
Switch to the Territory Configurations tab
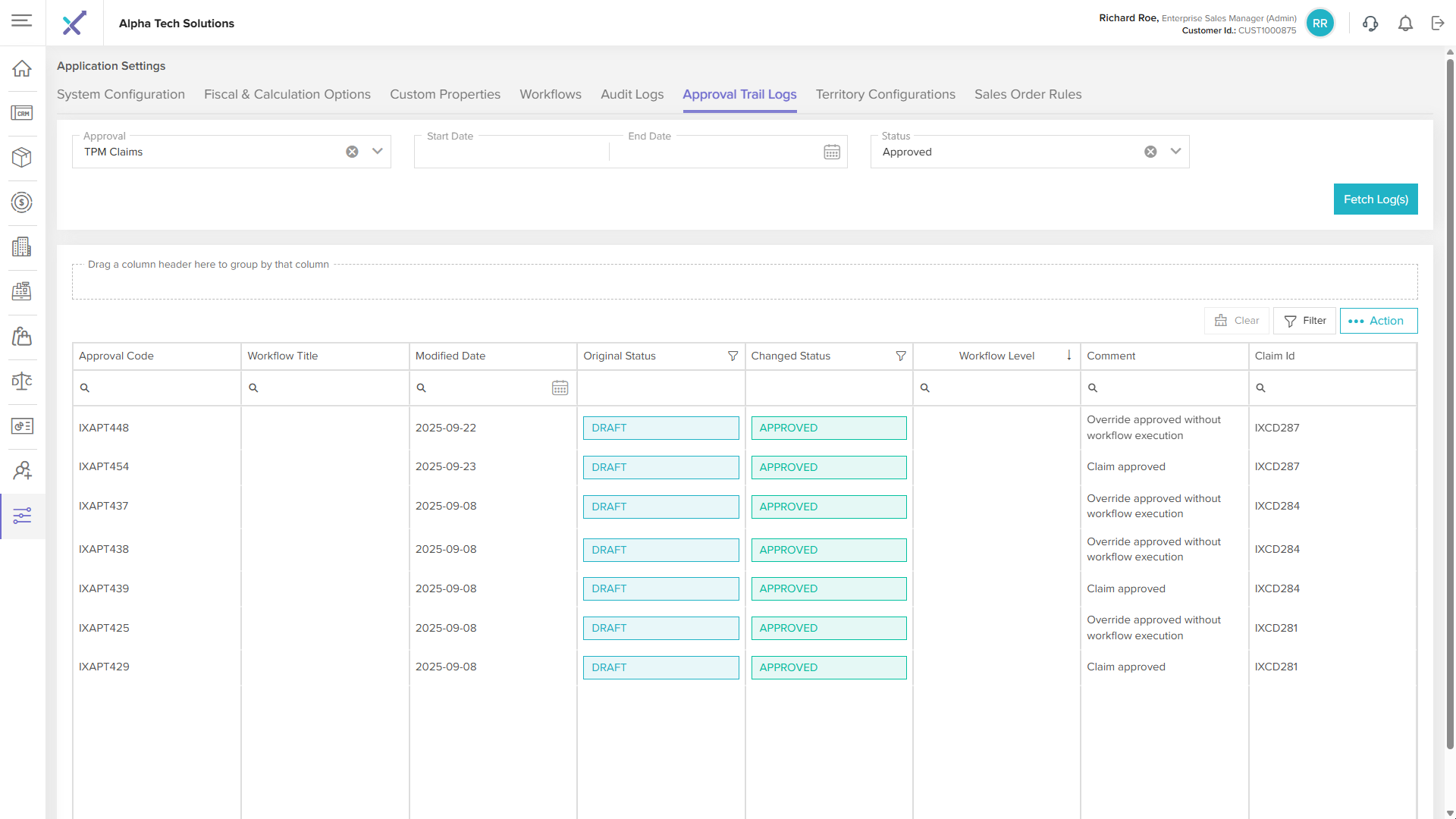point(885,95)
